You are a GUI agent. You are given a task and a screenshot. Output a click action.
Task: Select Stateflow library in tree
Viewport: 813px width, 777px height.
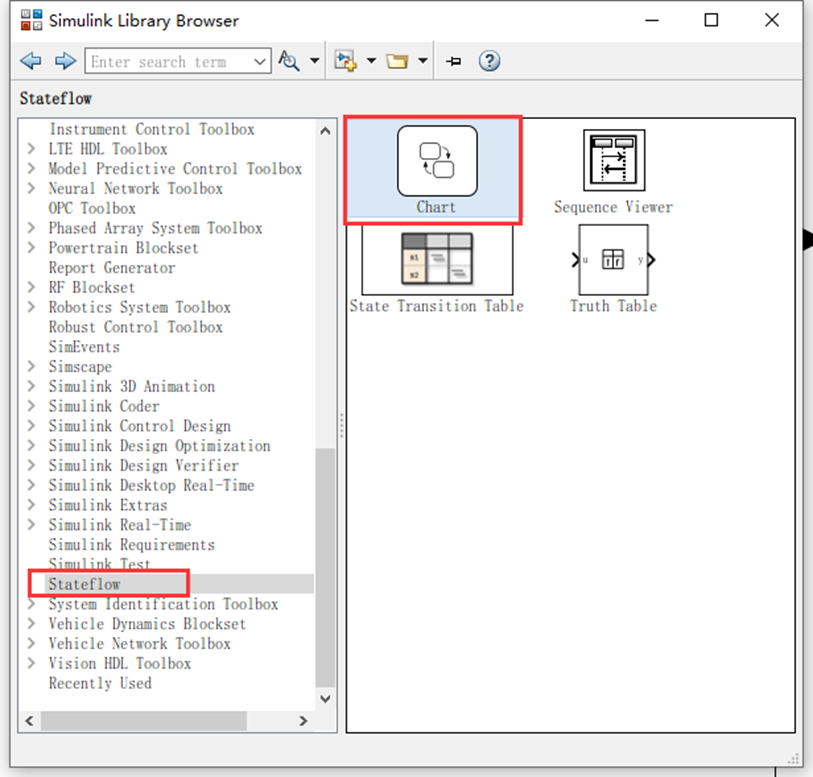coord(84,584)
